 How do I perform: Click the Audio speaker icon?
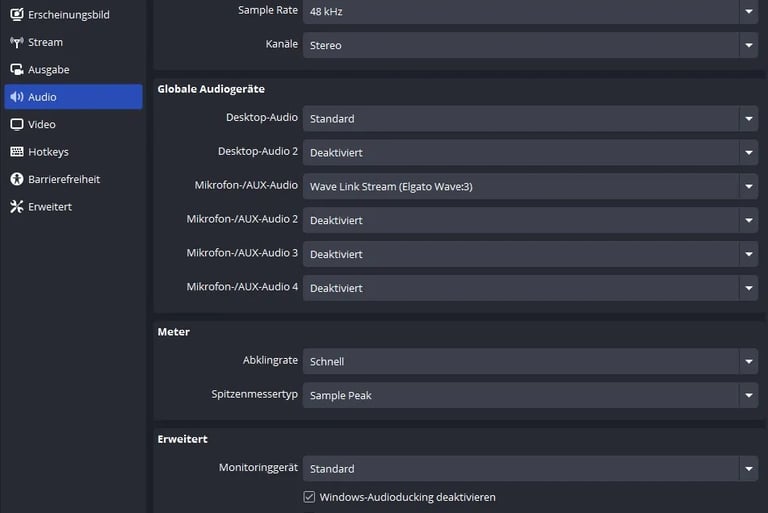17,97
